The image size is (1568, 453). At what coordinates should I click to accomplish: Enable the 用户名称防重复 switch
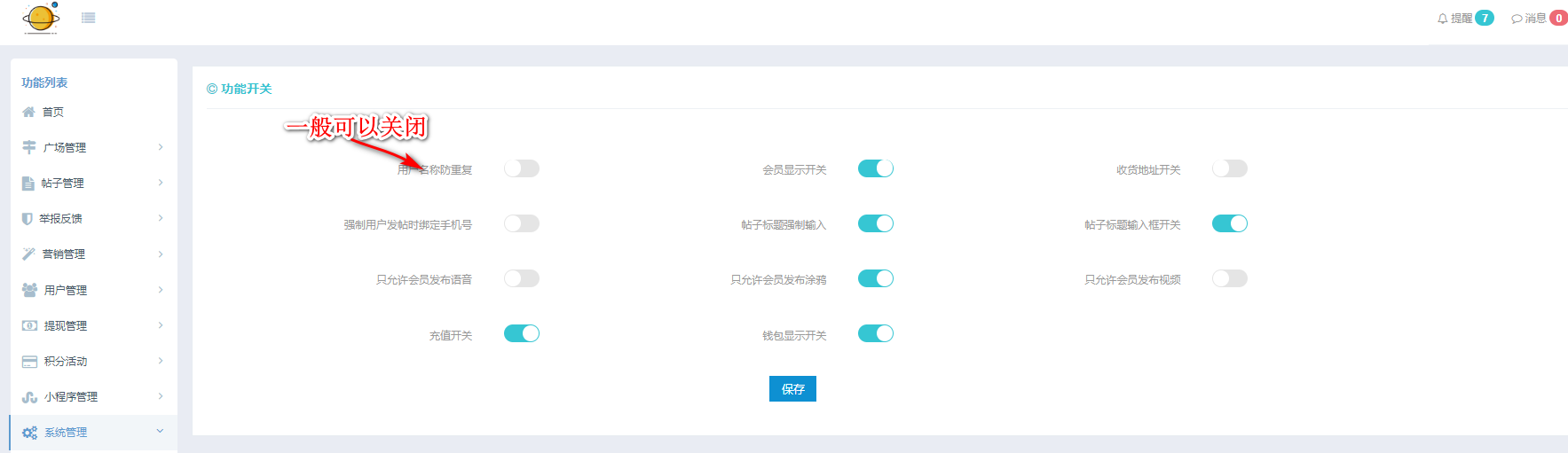[522, 168]
